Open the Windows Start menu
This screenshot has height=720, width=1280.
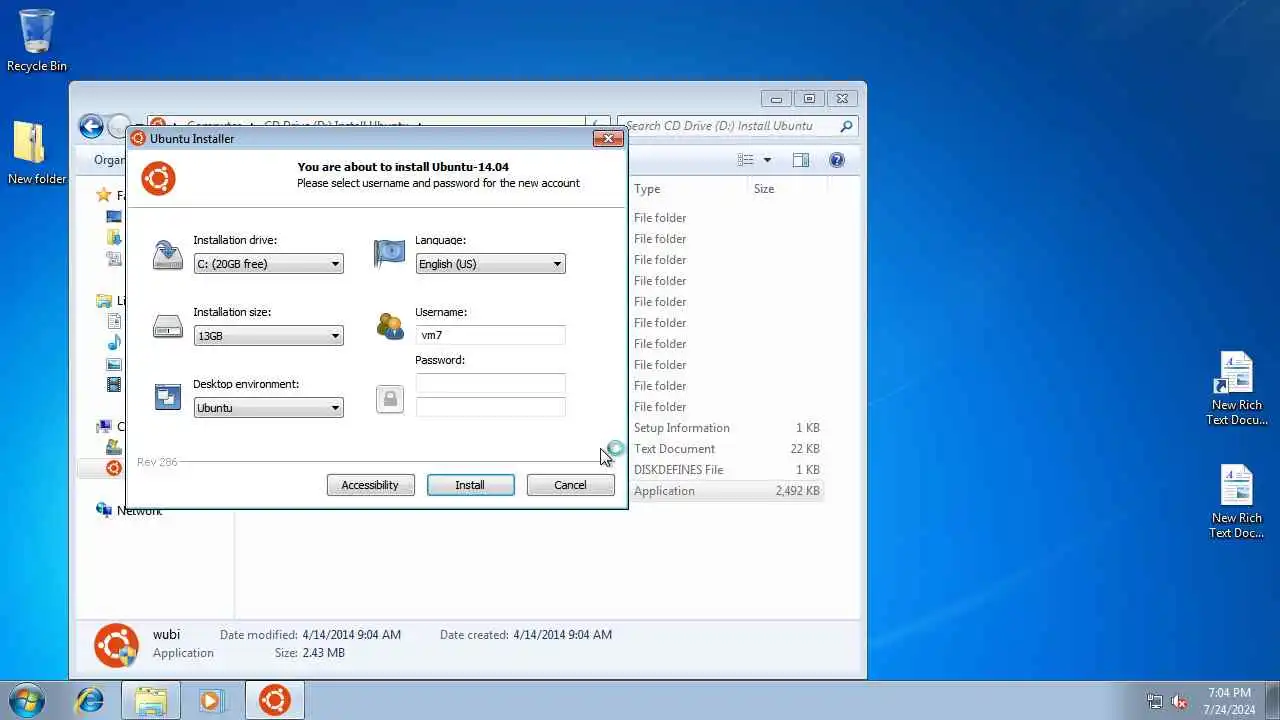[x=26, y=700]
